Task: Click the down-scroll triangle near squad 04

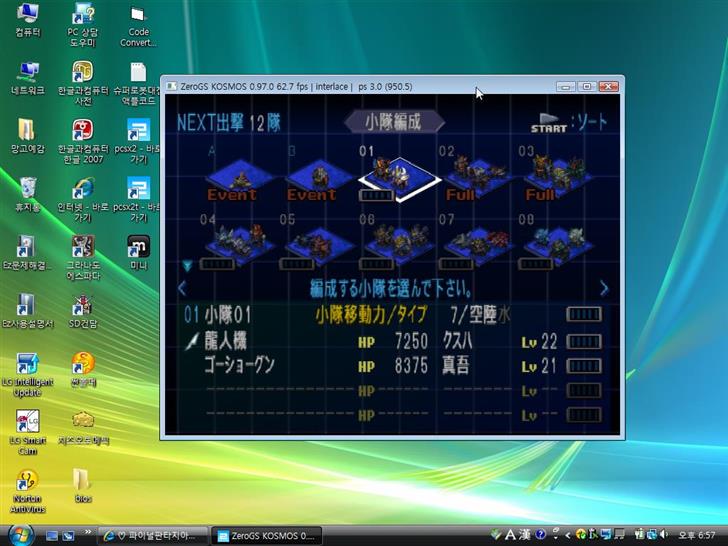Action: 187,266
